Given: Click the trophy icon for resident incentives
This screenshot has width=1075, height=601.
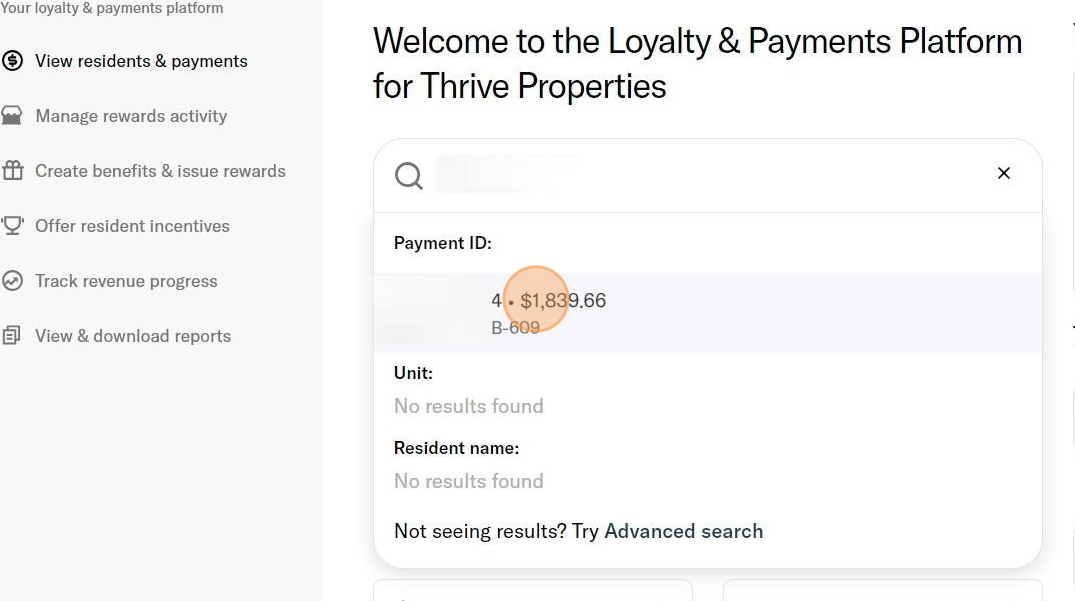Looking at the screenshot, I should tap(13, 226).
